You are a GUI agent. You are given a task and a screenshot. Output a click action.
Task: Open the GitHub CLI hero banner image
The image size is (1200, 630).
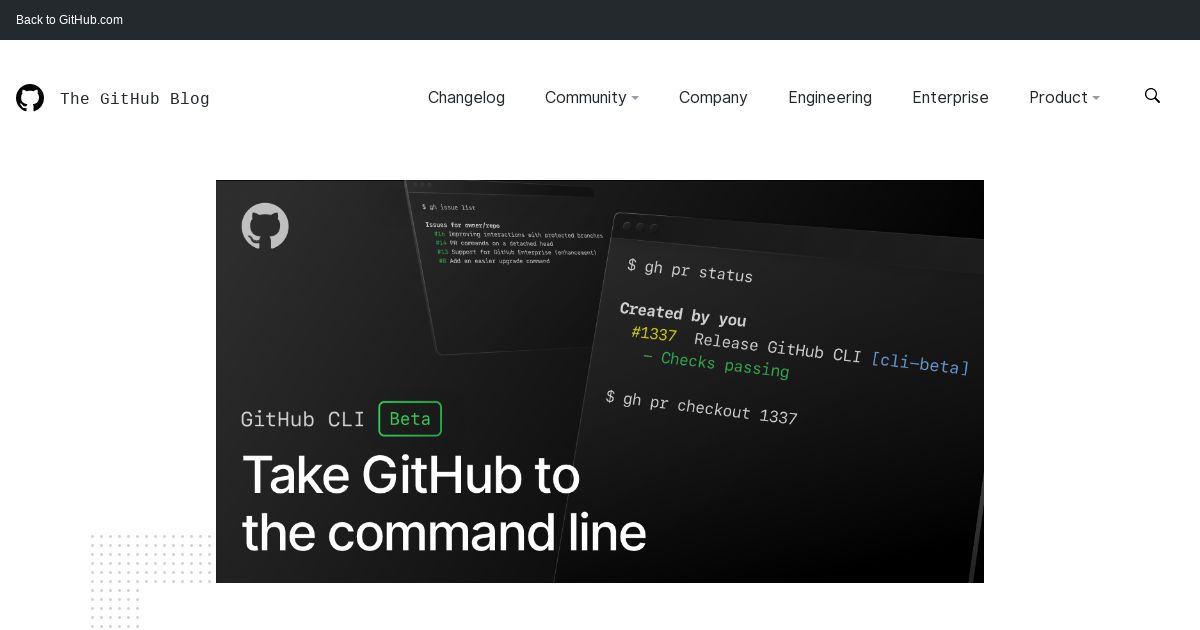pyautogui.click(x=600, y=381)
